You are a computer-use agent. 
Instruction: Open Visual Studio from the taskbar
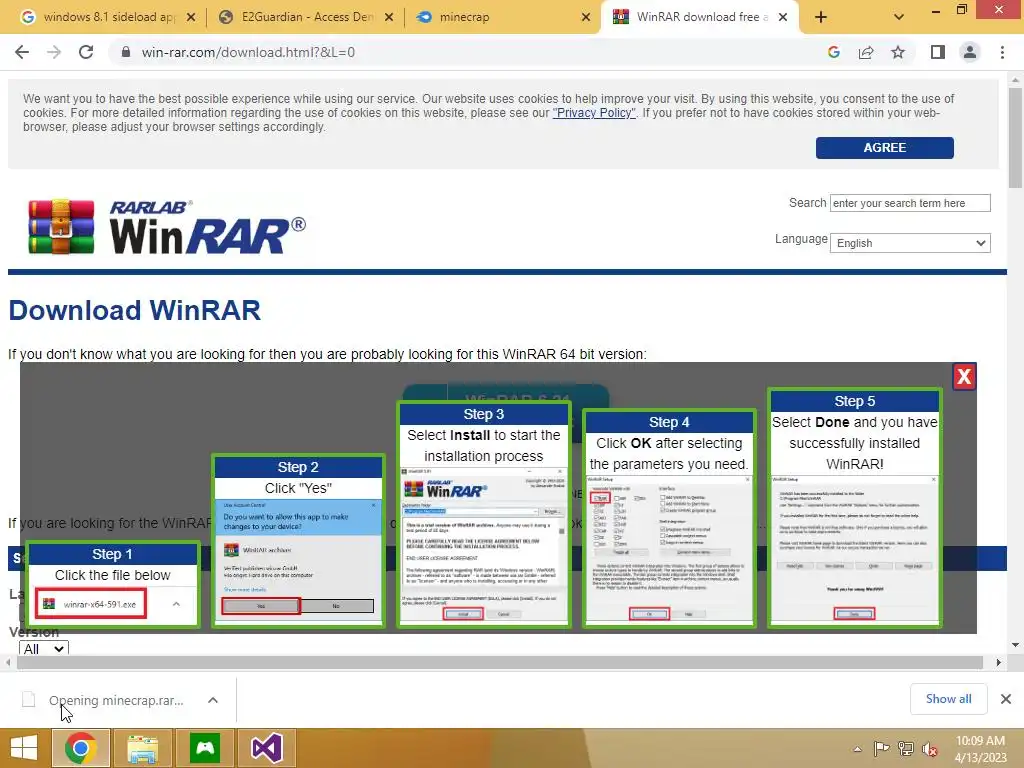pyautogui.click(x=266, y=748)
